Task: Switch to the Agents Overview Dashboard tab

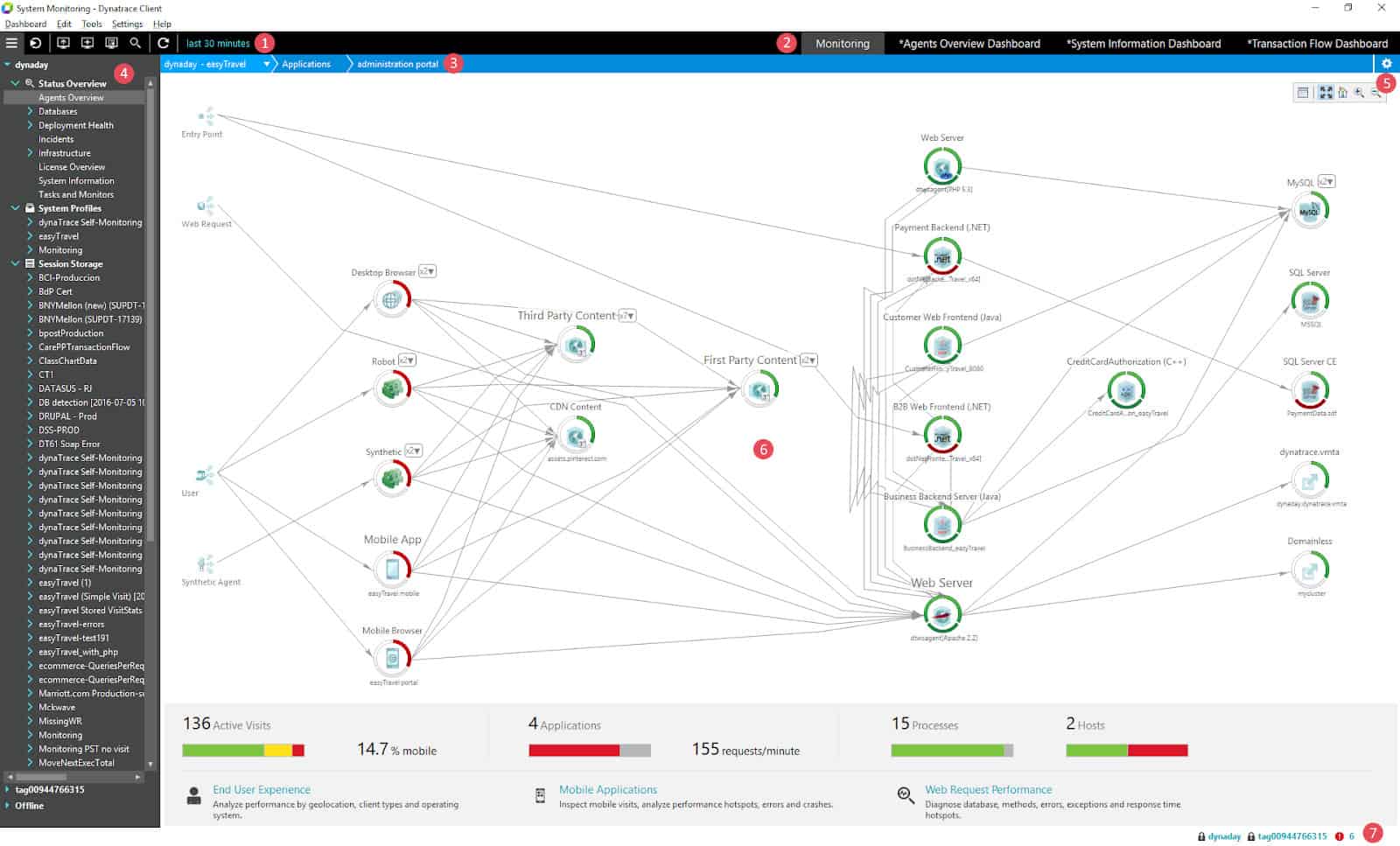Action: point(969,43)
